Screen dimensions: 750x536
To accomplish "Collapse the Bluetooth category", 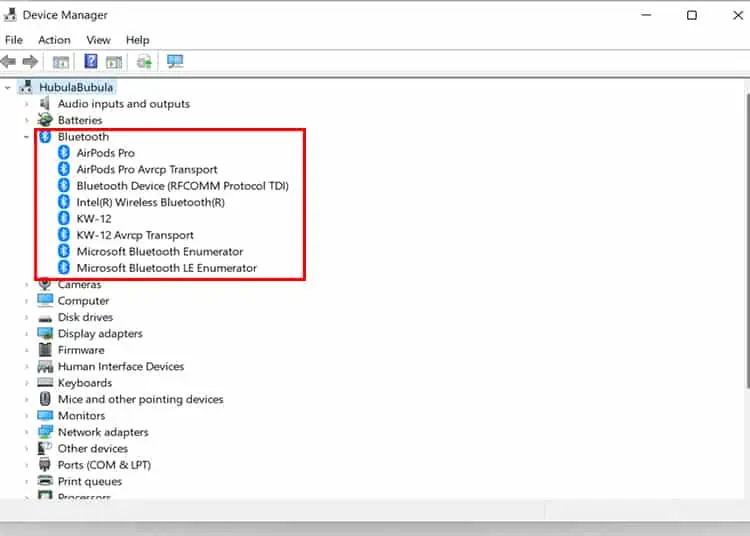I will point(26,137).
